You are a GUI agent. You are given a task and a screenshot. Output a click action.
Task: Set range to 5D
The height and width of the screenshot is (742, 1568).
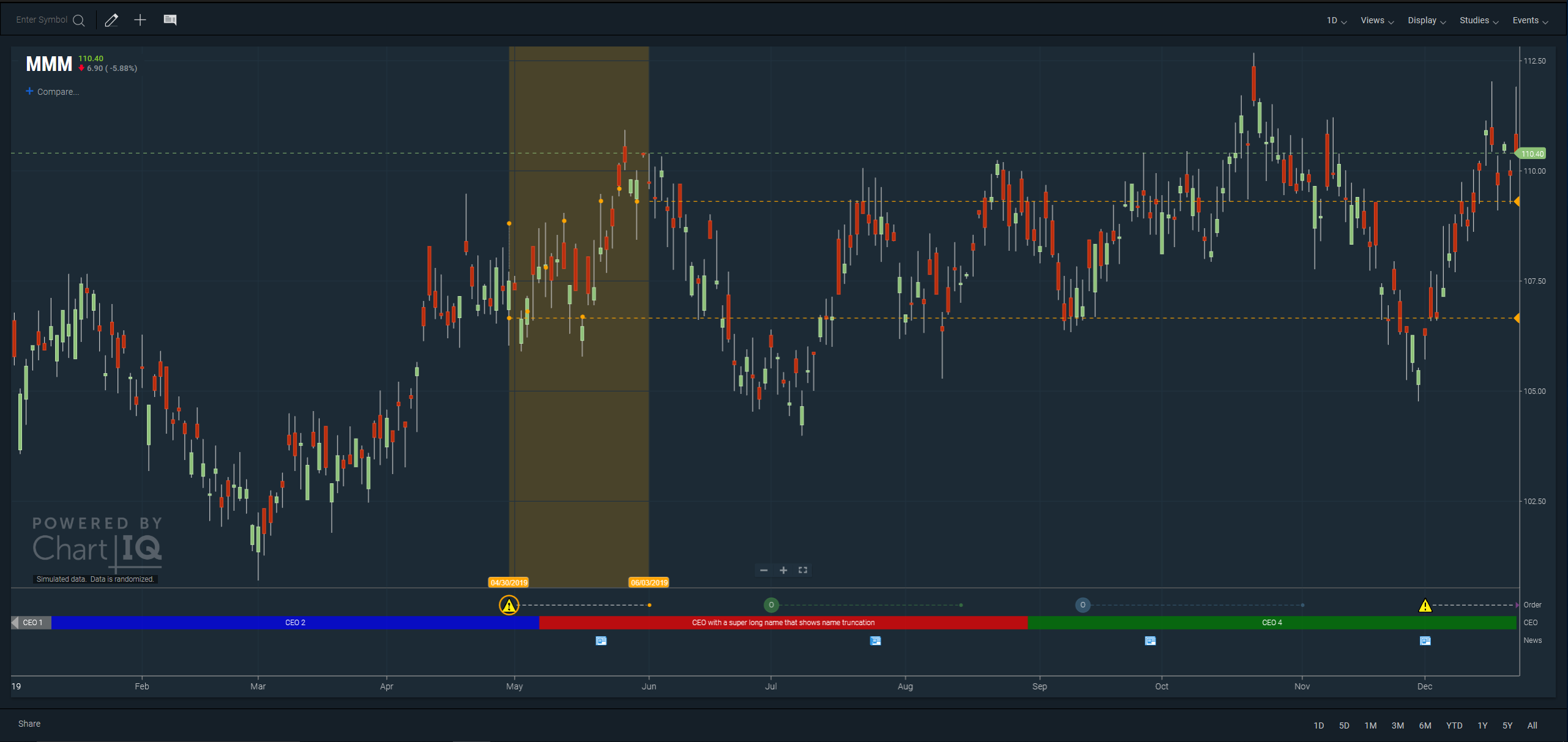click(x=1344, y=725)
